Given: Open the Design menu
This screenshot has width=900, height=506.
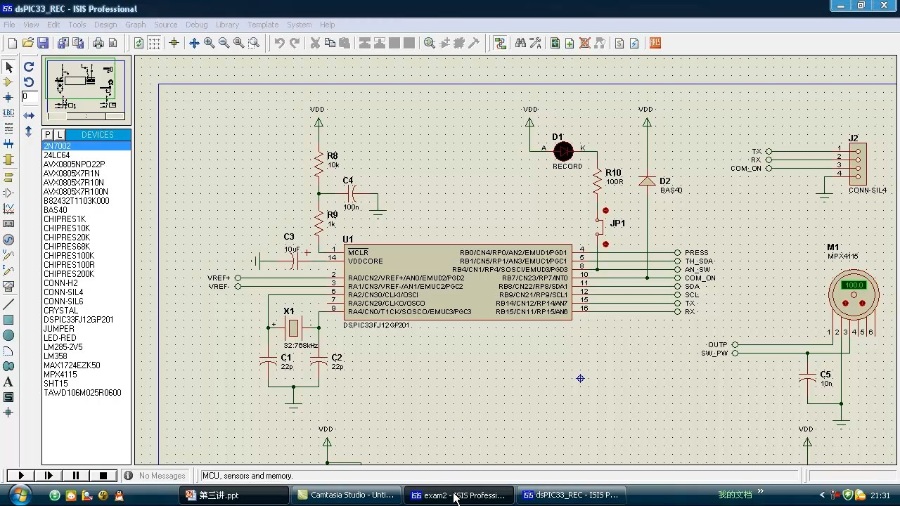Looking at the screenshot, I should tap(105, 25).
